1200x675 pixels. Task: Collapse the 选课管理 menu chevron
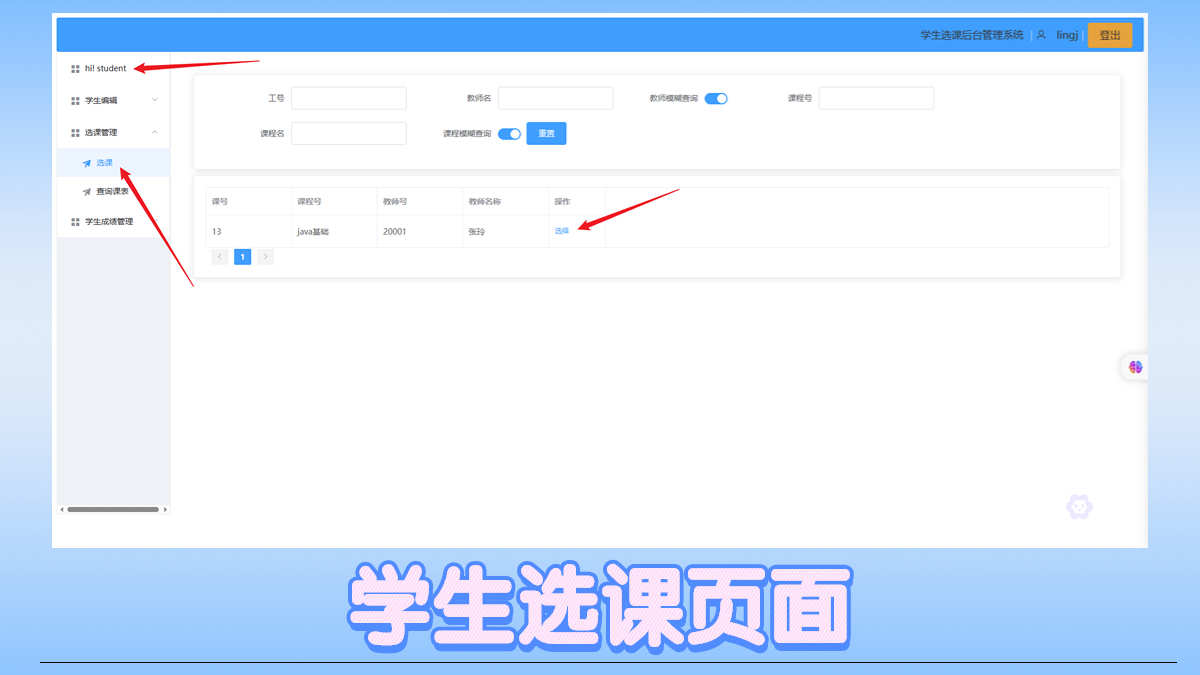point(154,132)
